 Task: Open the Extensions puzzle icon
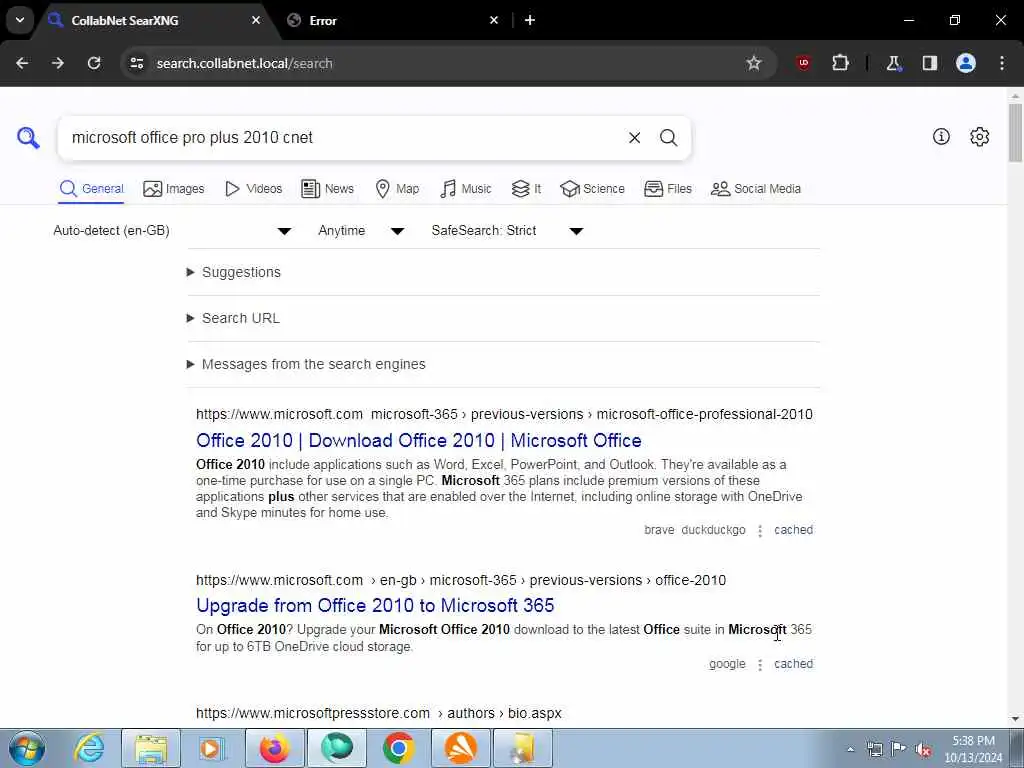tap(840, 63)
